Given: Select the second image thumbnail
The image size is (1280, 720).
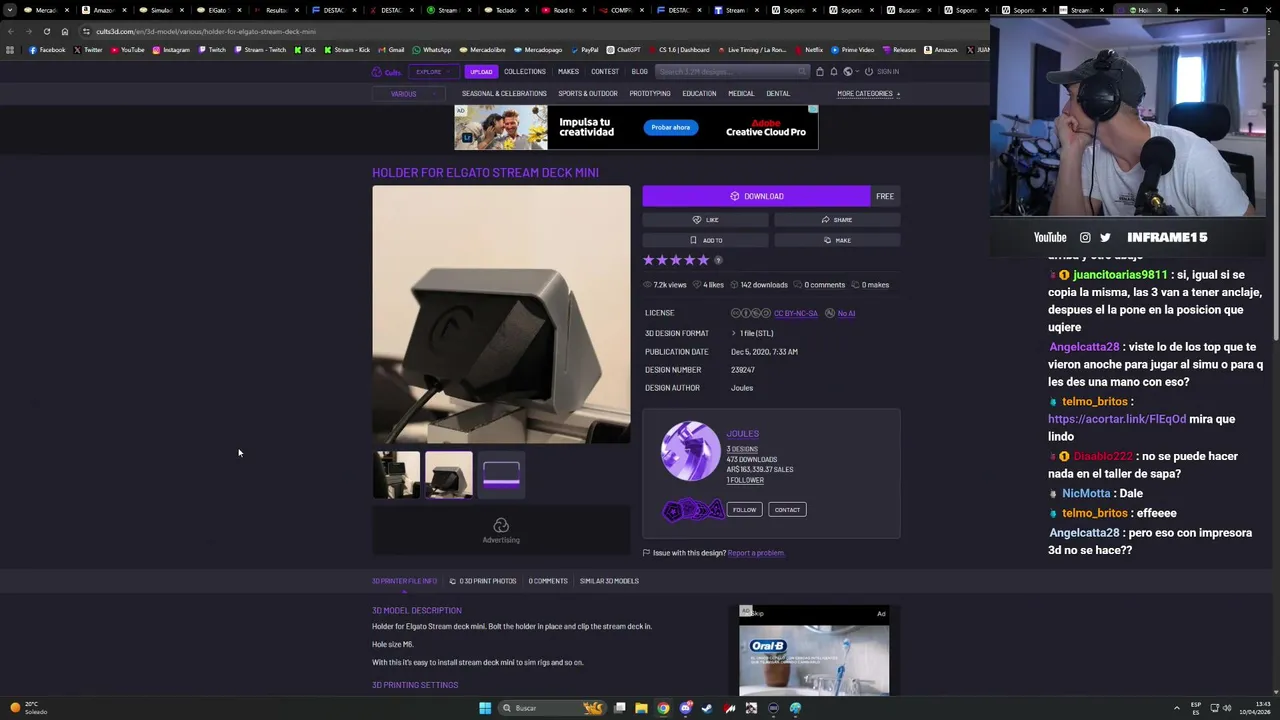Looking at the screenshot, I should (x=449, y=475).
